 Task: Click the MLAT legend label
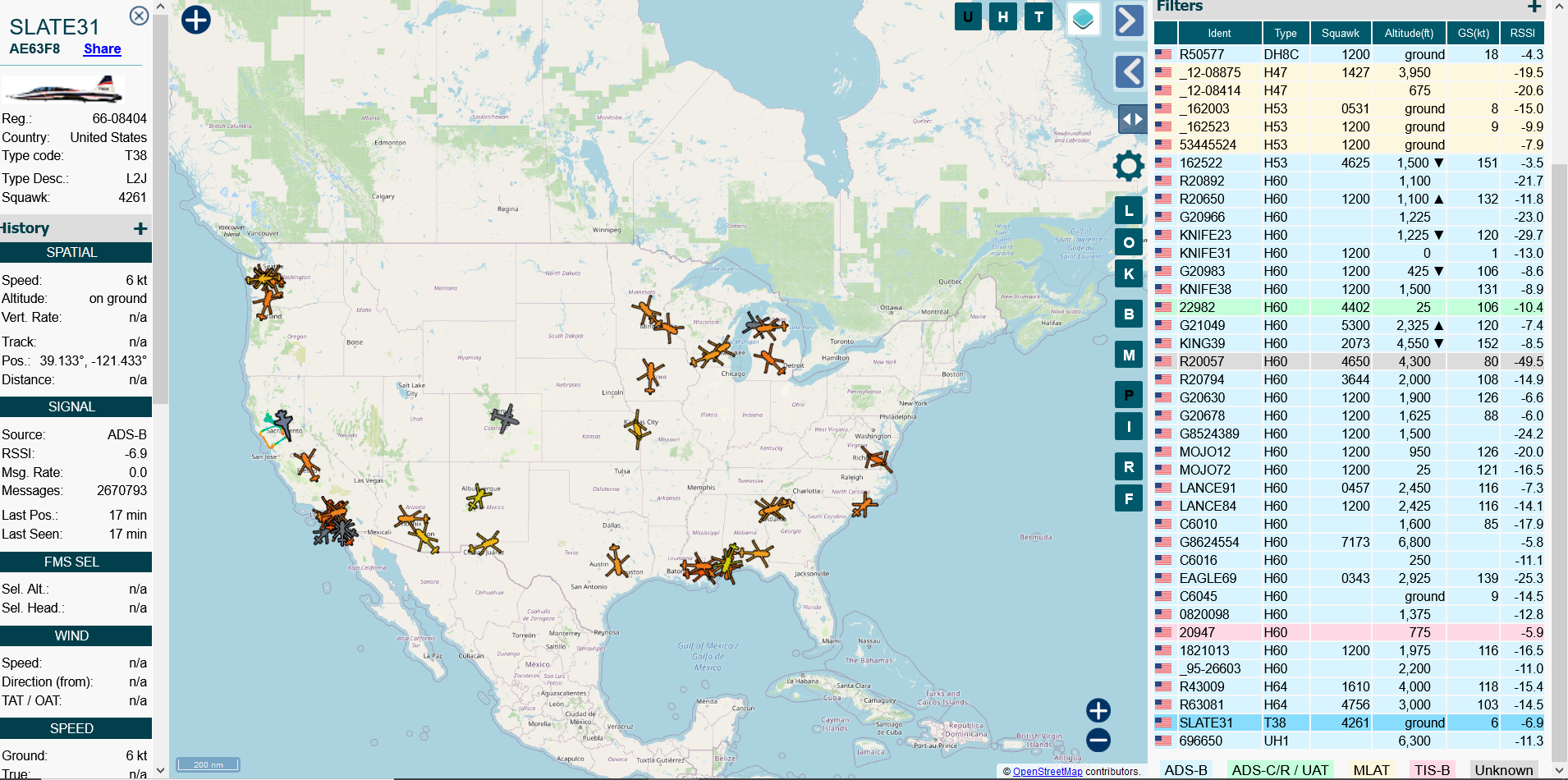(x=1371, y=770)
